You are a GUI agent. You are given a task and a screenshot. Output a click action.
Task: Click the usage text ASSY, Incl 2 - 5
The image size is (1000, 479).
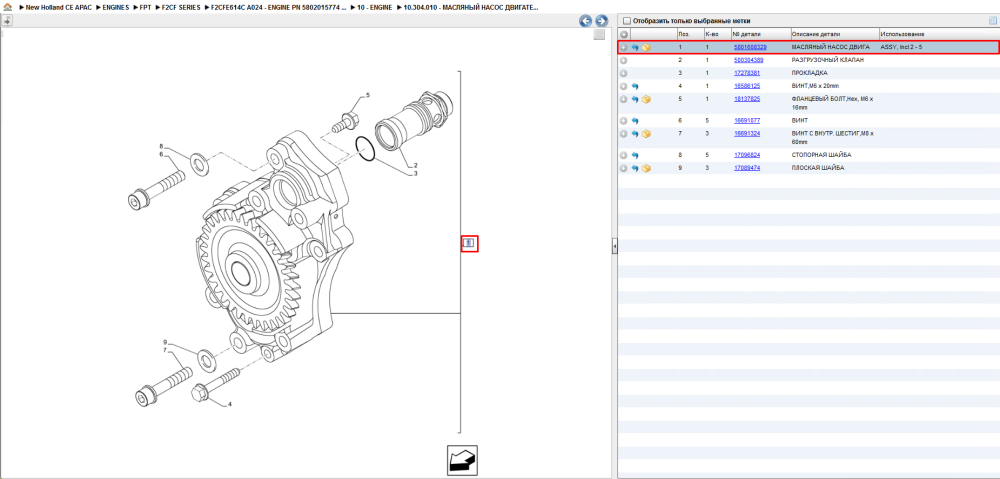(x=901, y=47)
